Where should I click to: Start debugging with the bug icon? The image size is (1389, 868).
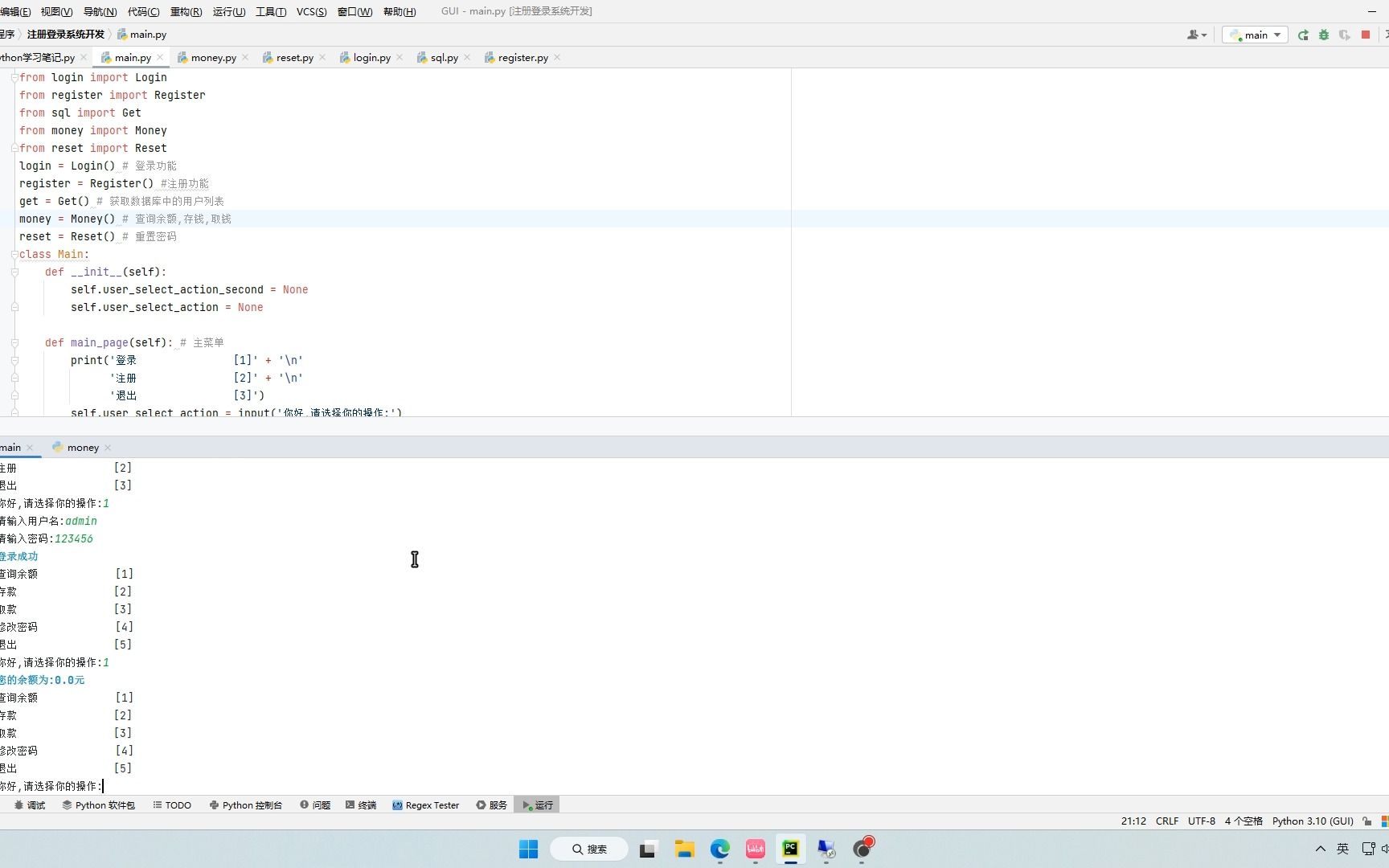click(1323, 35)
